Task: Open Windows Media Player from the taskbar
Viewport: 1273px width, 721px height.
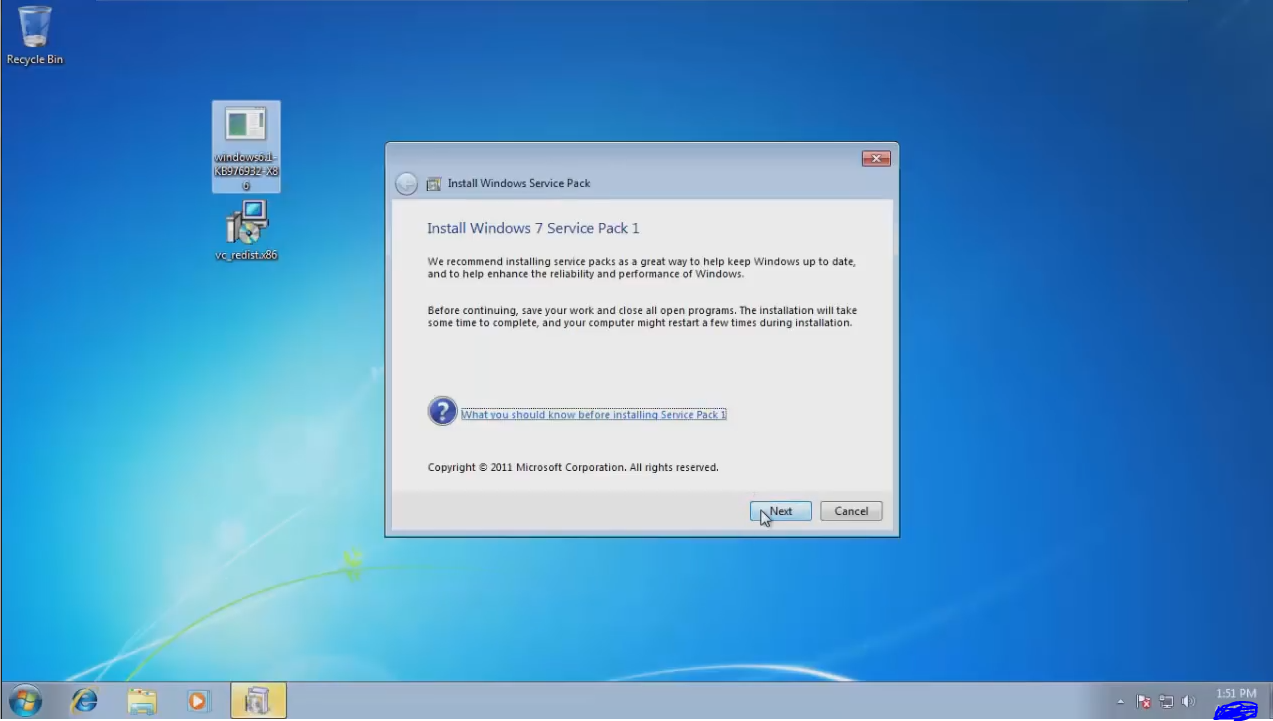Action: tap(198, 701)
